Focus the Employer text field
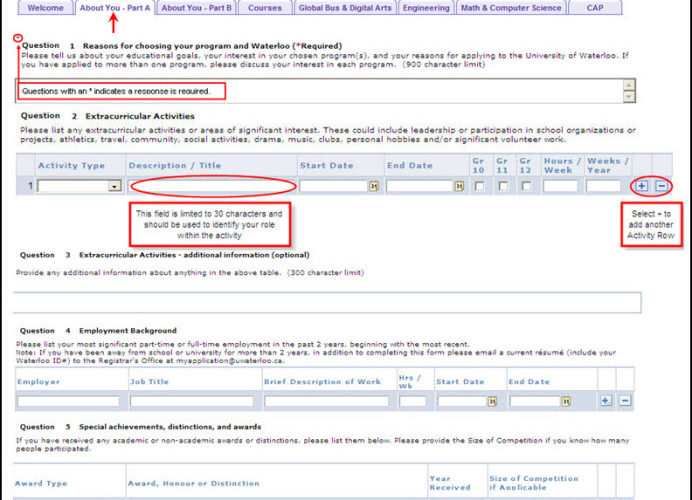This screenshot has width=692, height=500. 68,401
